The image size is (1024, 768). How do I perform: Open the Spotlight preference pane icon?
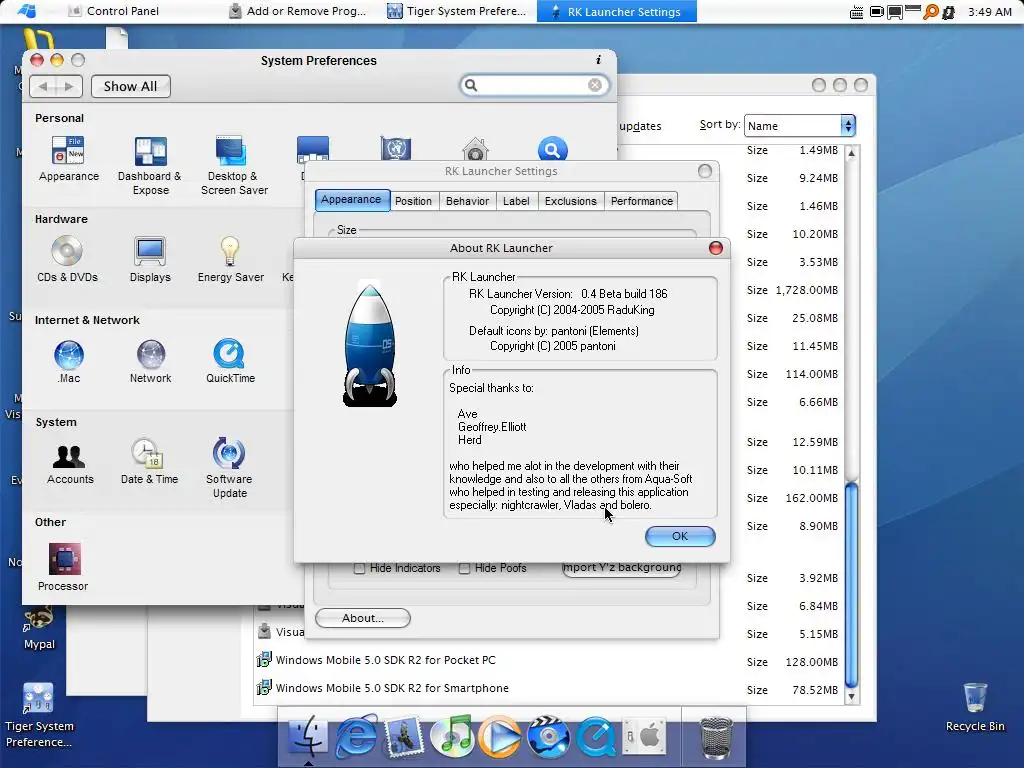click(552, 150)
